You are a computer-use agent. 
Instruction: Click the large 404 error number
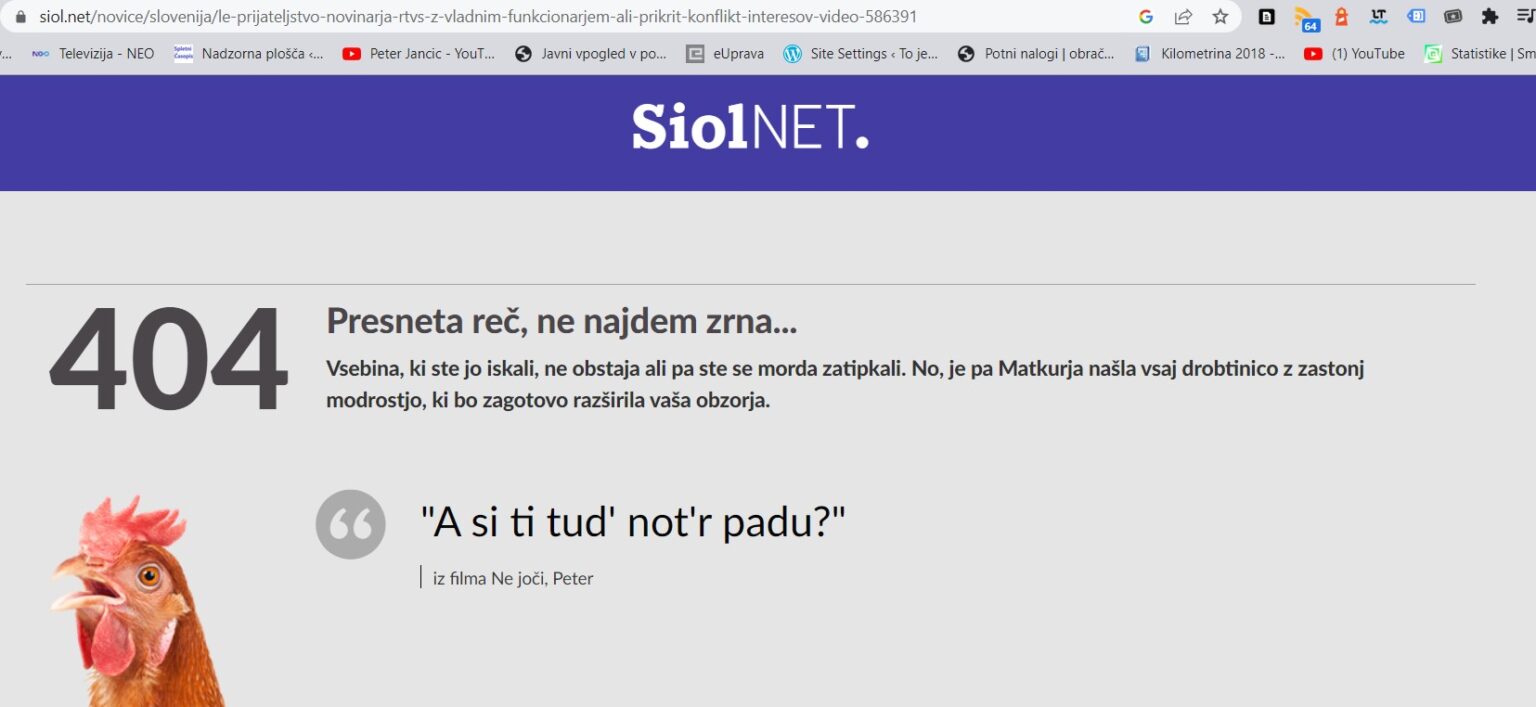pyautogui.click(x=168, y=359)
